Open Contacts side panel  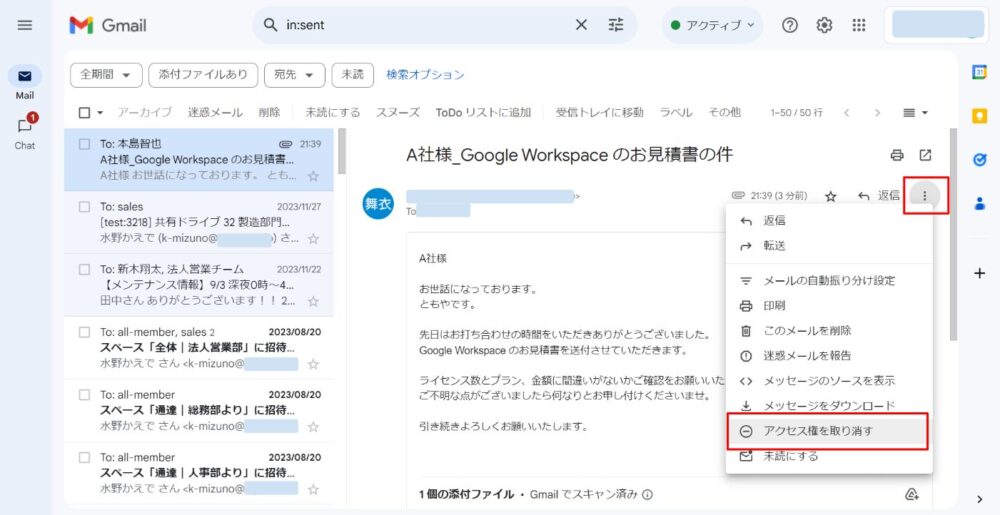point(980,203)
